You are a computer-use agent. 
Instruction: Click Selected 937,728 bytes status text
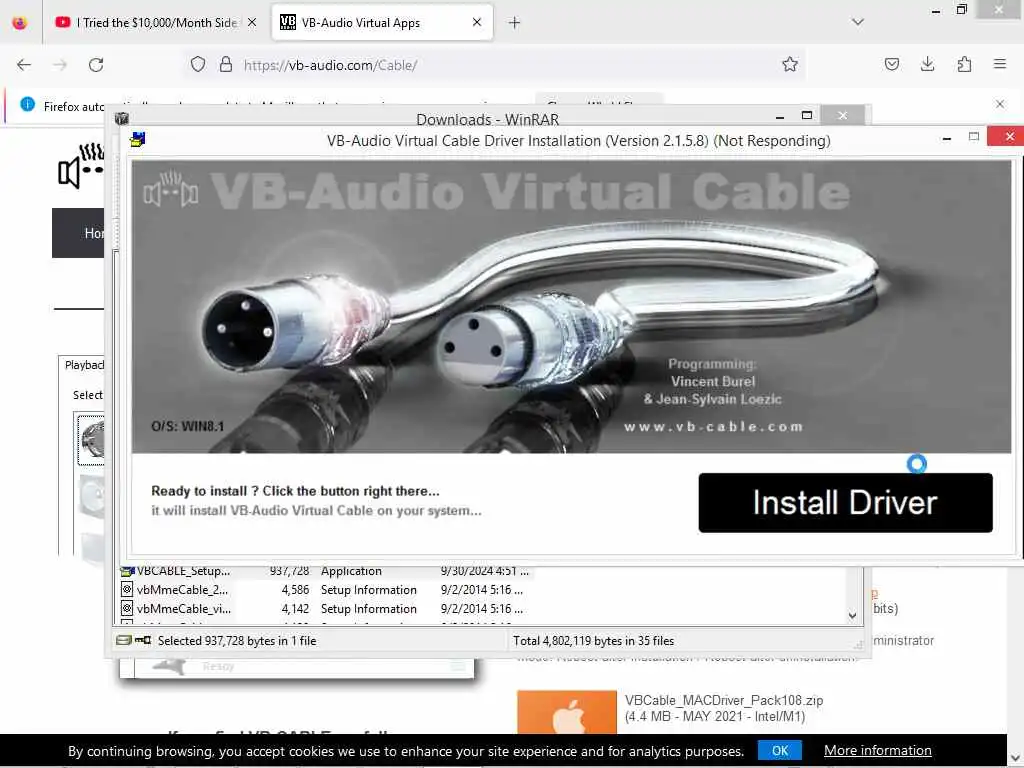coord(237,641)
